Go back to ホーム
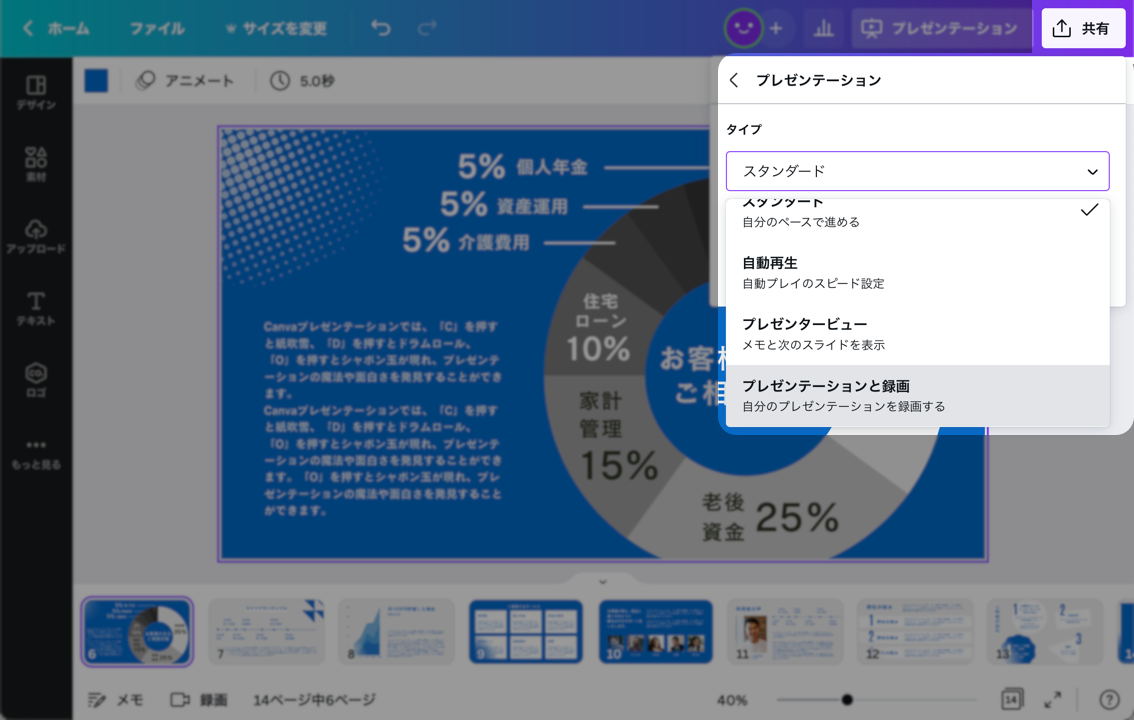Viewport: 1134px width, 720px height. coord(56,28)
